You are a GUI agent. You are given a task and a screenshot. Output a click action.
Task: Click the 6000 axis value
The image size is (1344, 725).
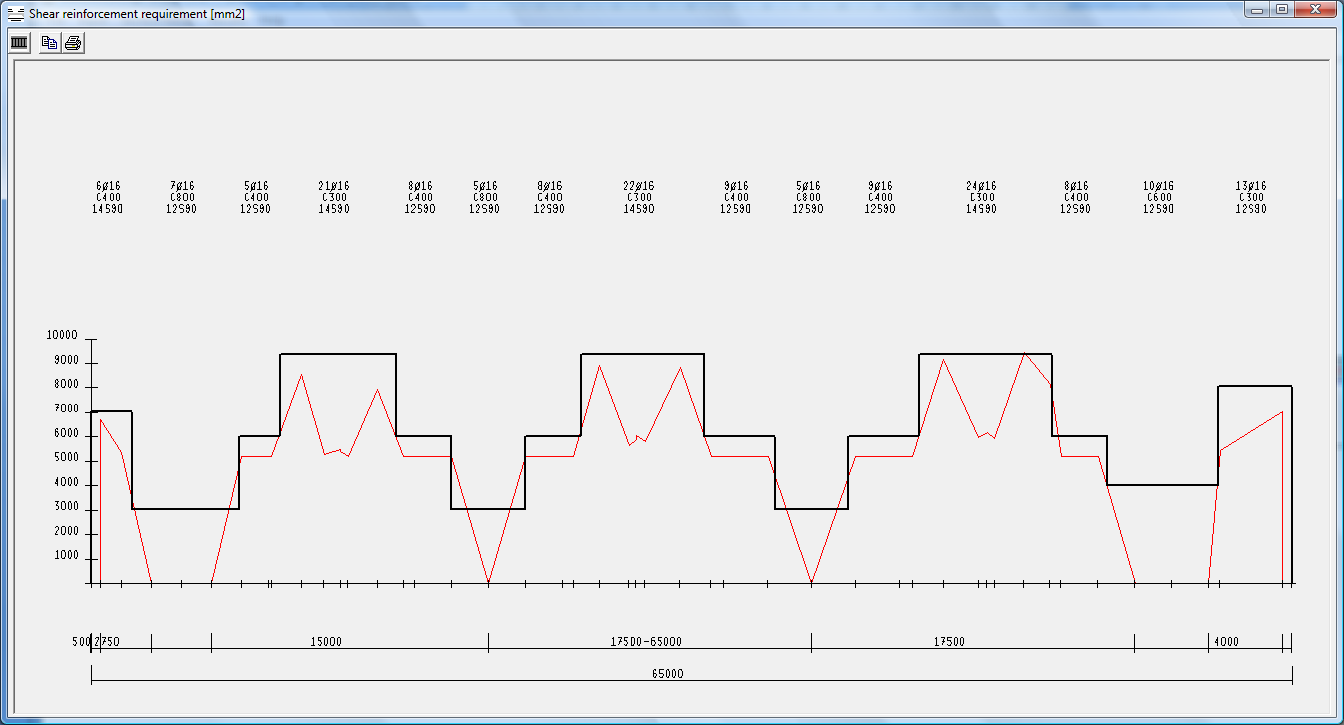[65, 434]
